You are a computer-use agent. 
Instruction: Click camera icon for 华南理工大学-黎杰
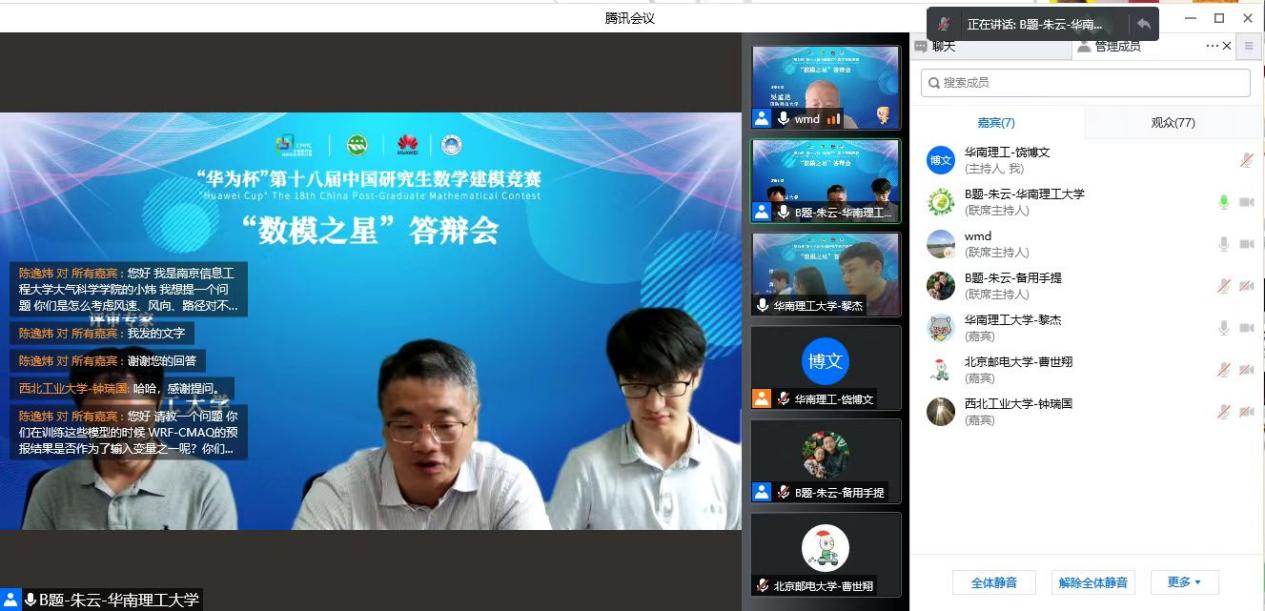(x=1246, y=328)
